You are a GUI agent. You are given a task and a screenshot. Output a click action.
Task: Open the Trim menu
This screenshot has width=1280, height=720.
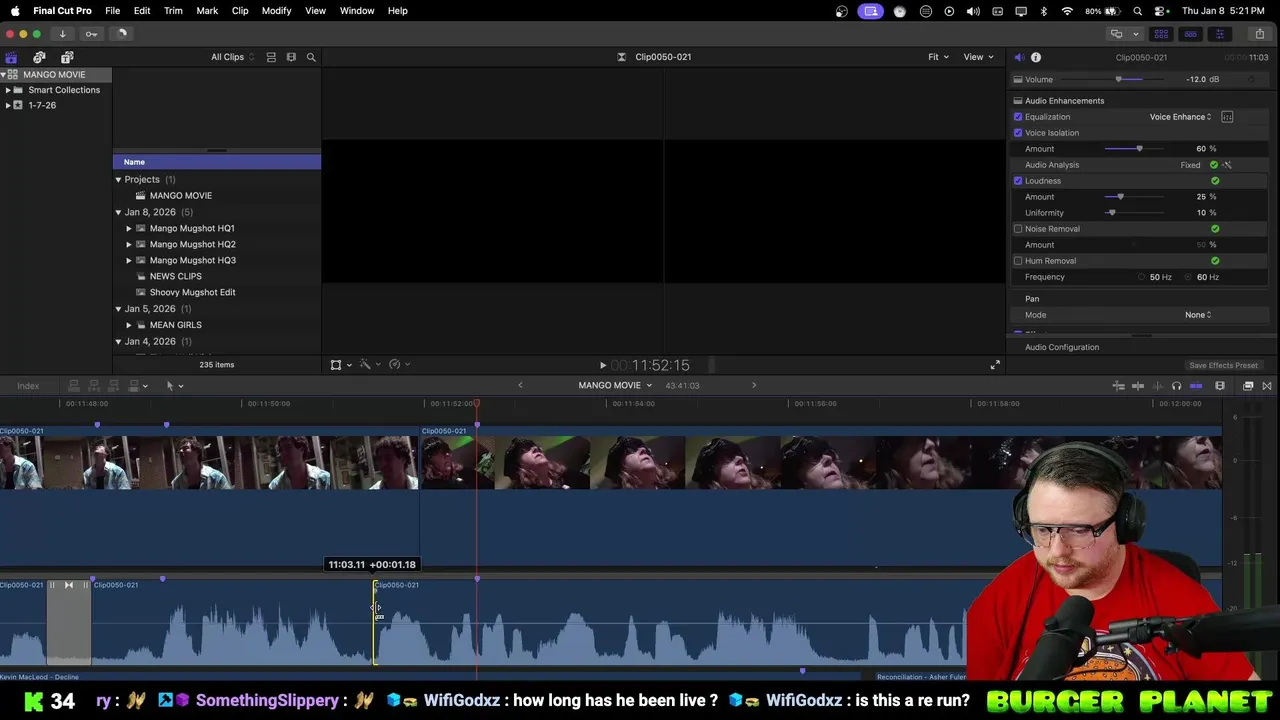[173, 11]
